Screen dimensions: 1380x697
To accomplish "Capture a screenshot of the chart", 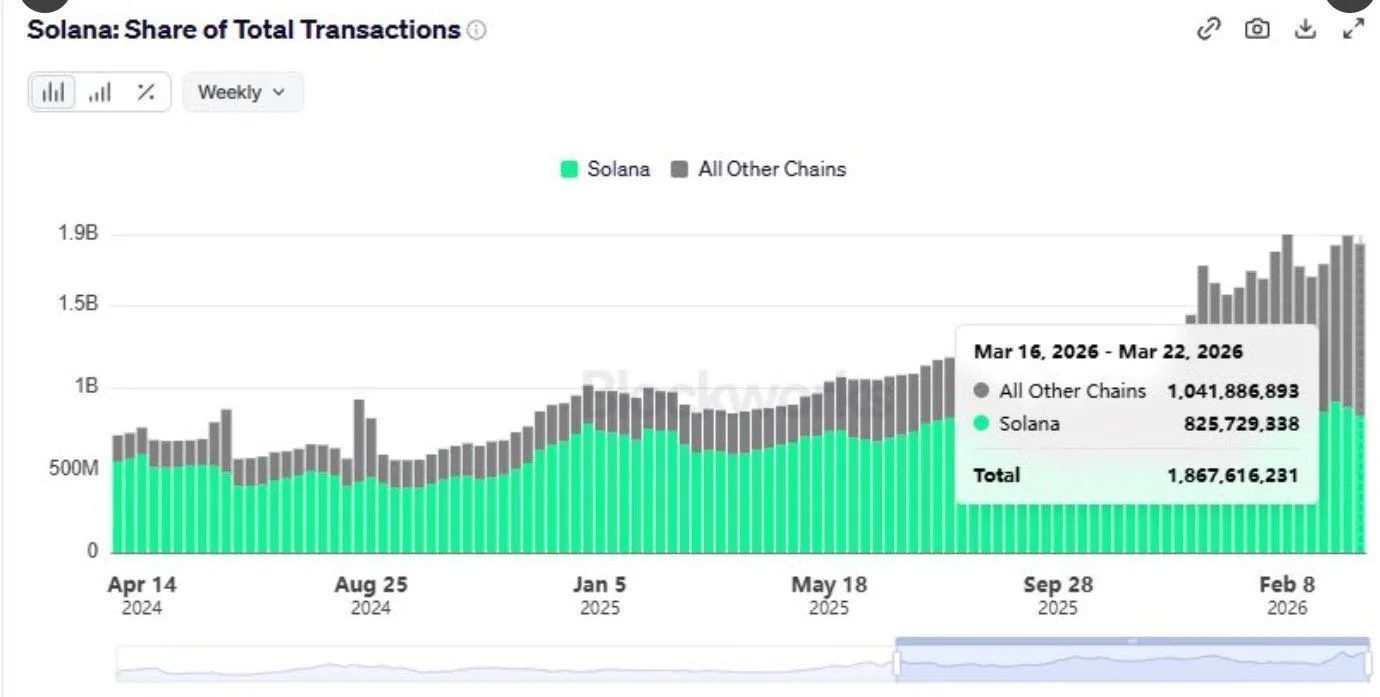I will pos(1256,29).
